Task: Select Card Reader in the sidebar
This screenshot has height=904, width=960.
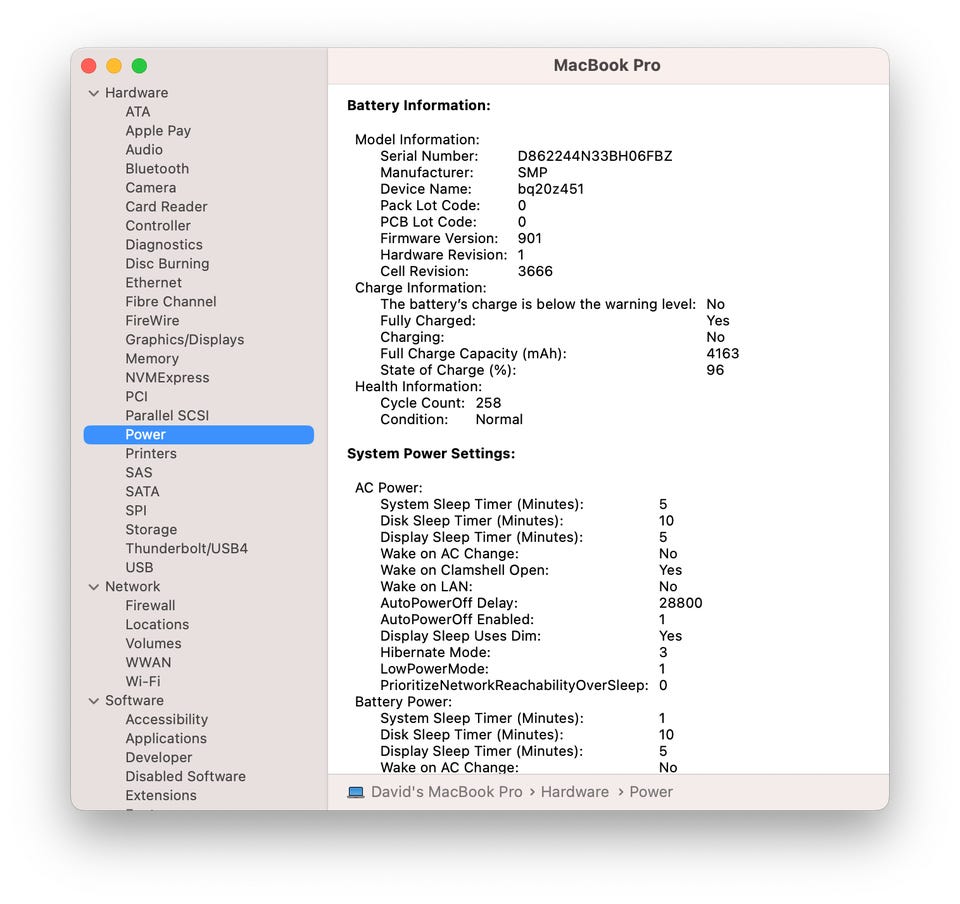Action: 167,207
